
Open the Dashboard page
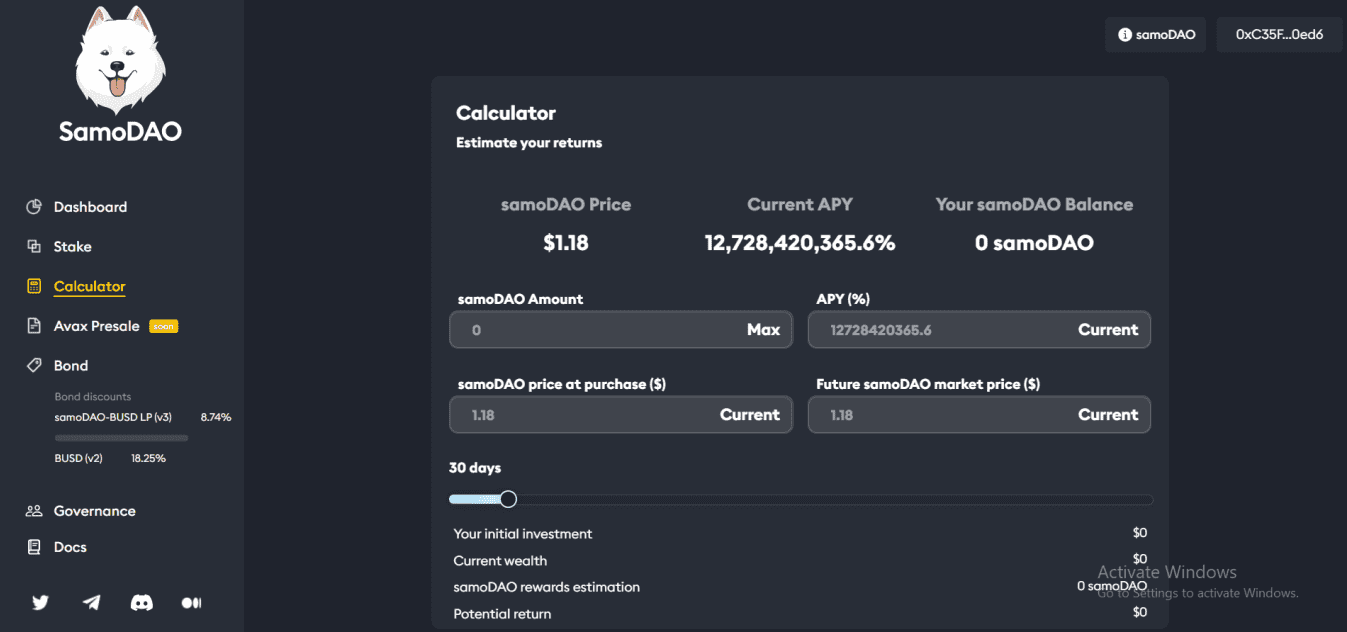(90, 207)
